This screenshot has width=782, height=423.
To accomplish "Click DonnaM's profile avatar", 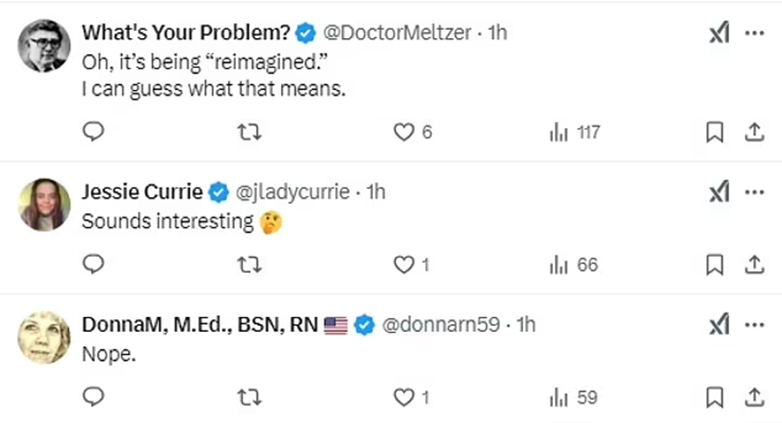I will tap(44, 337).
